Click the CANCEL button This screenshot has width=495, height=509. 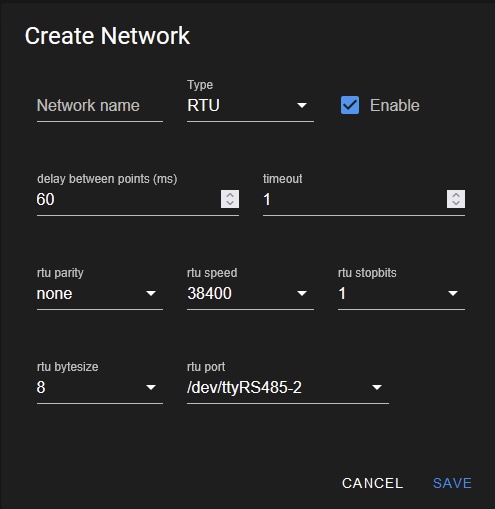372,483
